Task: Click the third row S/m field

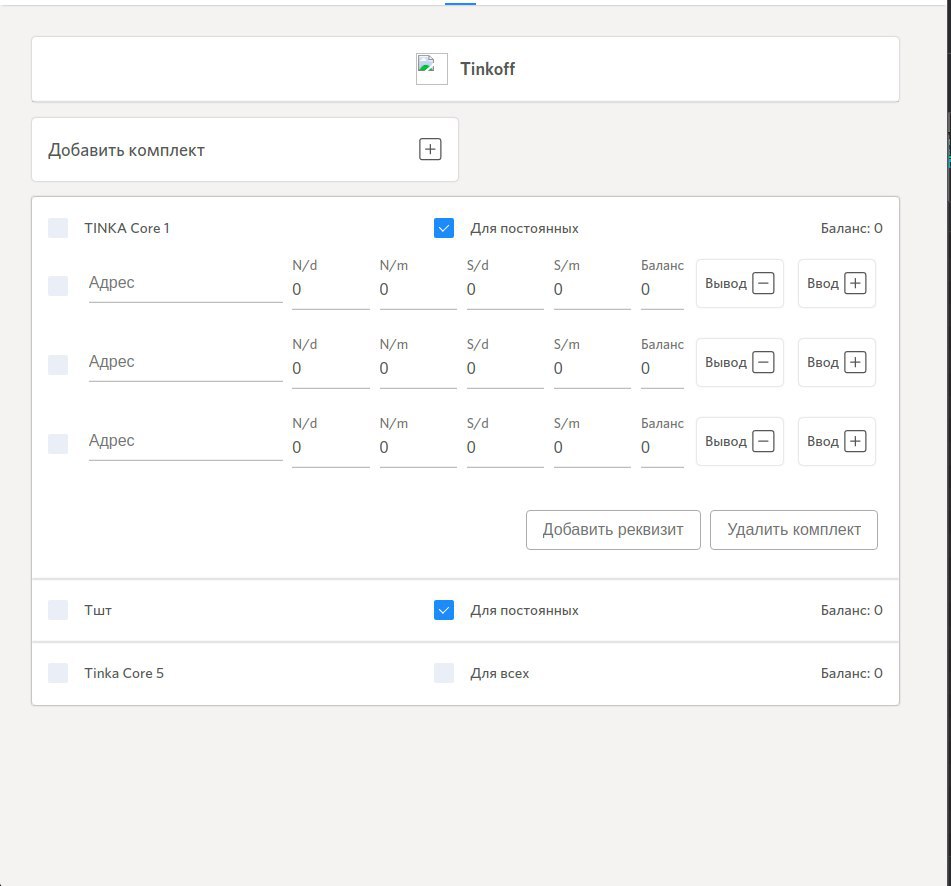Action: (x=592, y=448)
